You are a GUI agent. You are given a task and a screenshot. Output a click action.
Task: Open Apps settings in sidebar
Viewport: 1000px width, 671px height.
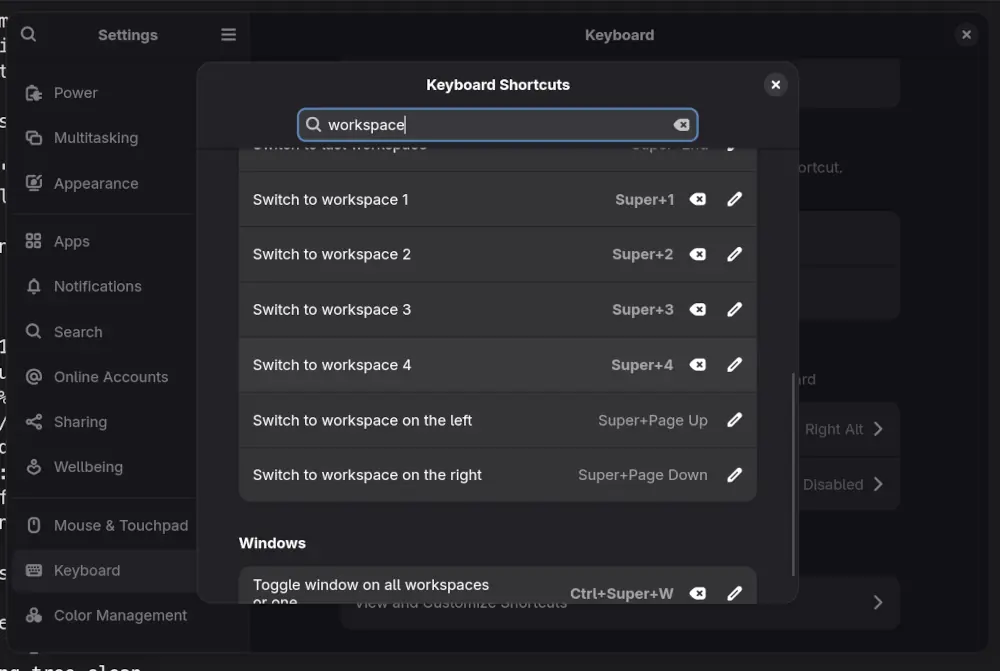point(103,242)
